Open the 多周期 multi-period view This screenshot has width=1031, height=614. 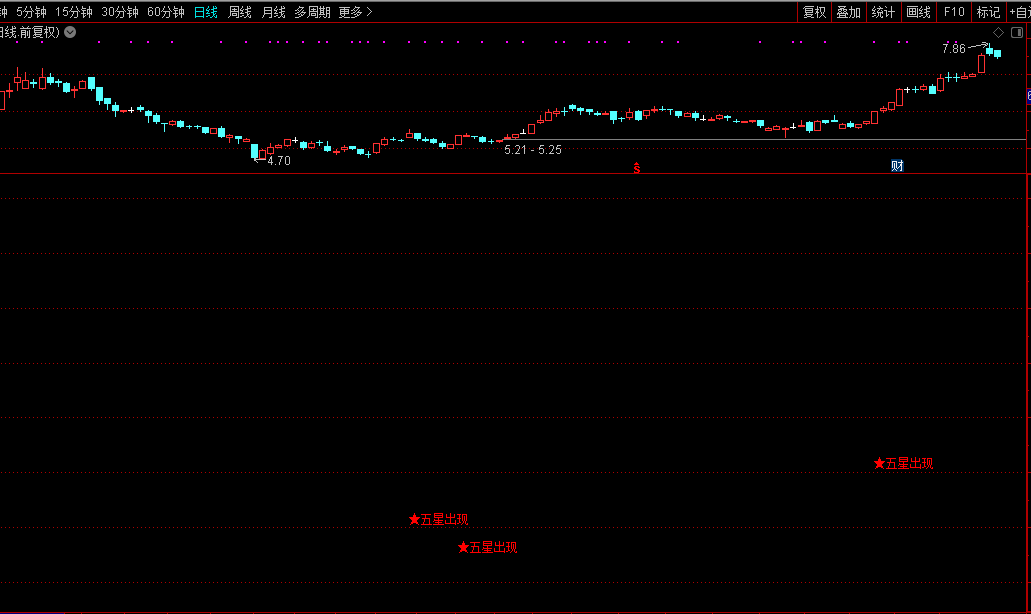[x=312, y=12]
